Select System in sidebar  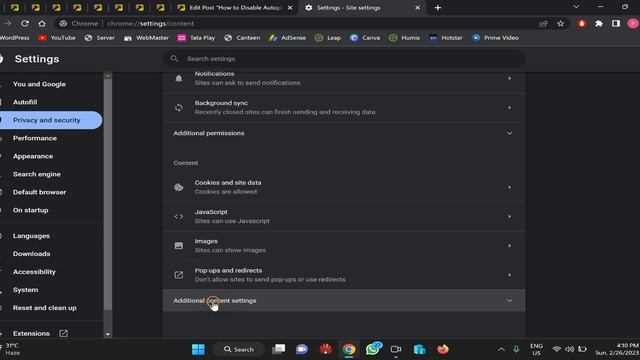(x=25, y=289)
